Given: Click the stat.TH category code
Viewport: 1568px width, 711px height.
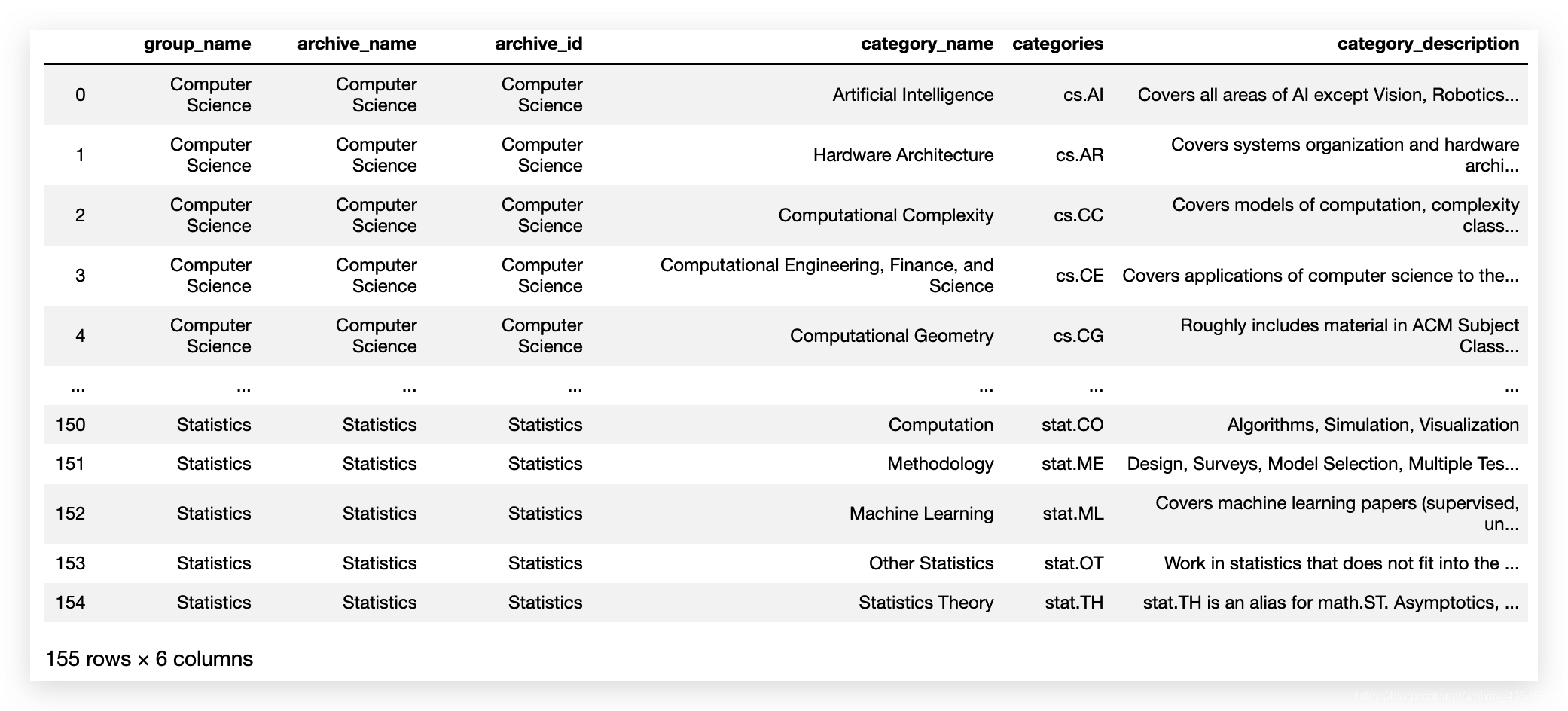Looking at the screenshot, I should pos(1074,603).
